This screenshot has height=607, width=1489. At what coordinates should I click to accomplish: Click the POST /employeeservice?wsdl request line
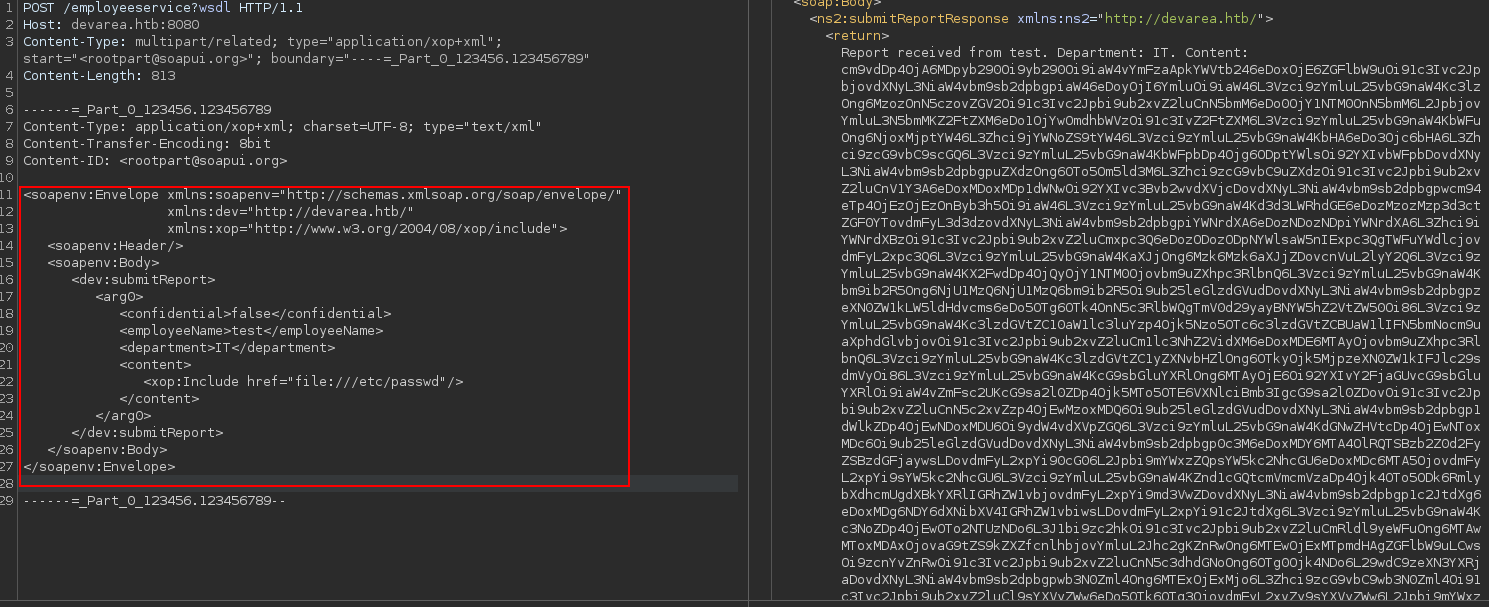164,7
